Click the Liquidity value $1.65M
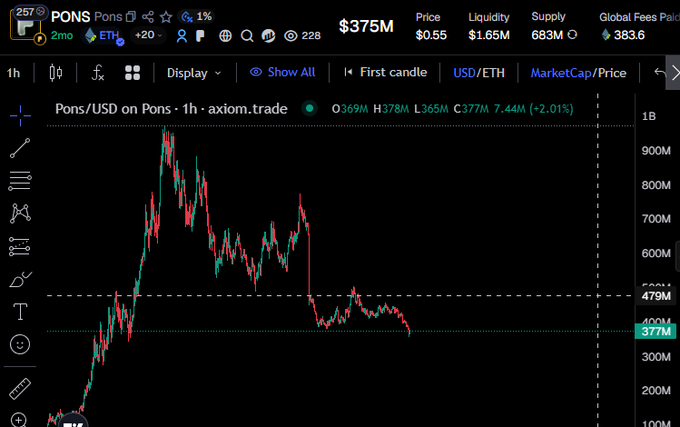This screenshot has height=427, width=680. [x=489, y=35]
